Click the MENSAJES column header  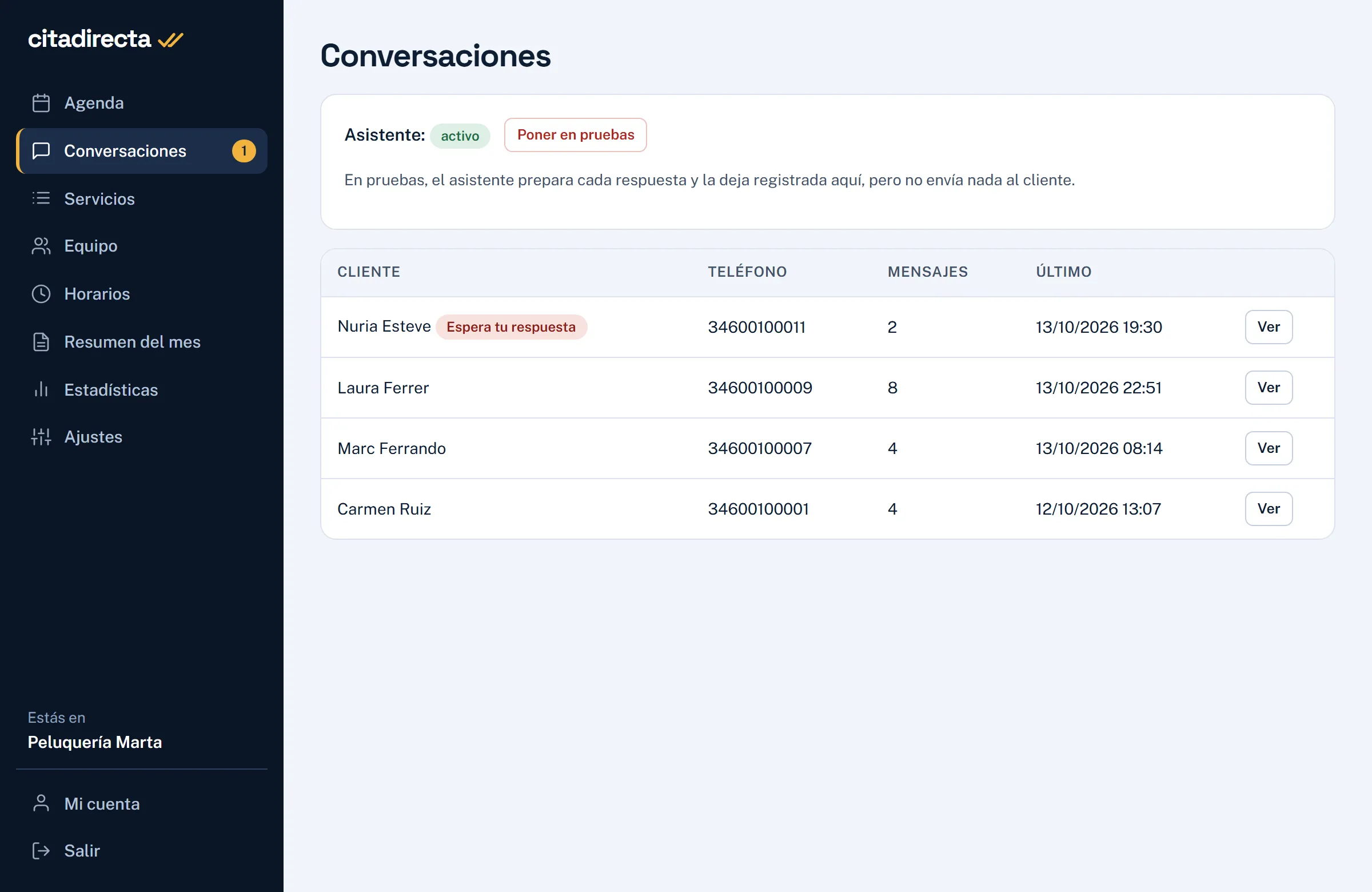pyautogui.click(x=928, y=272)
